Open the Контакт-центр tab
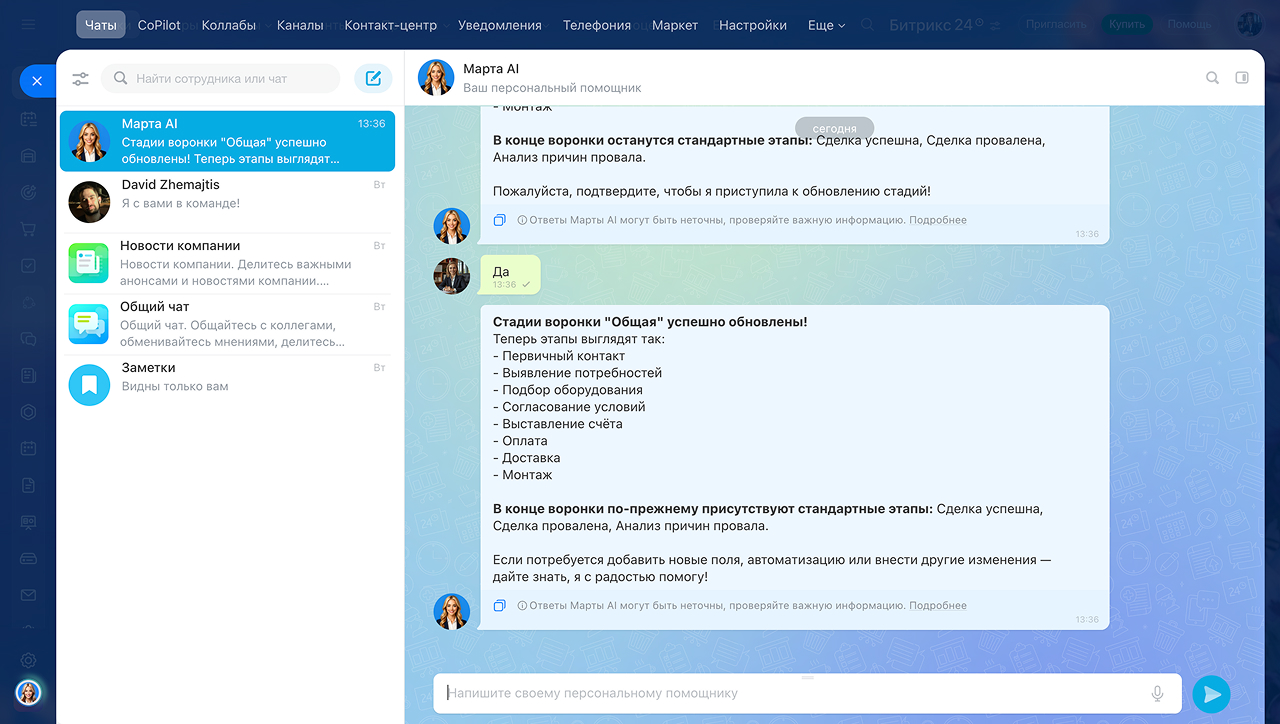This screenshot has width=1280, height=724. [x=390, y=25]
